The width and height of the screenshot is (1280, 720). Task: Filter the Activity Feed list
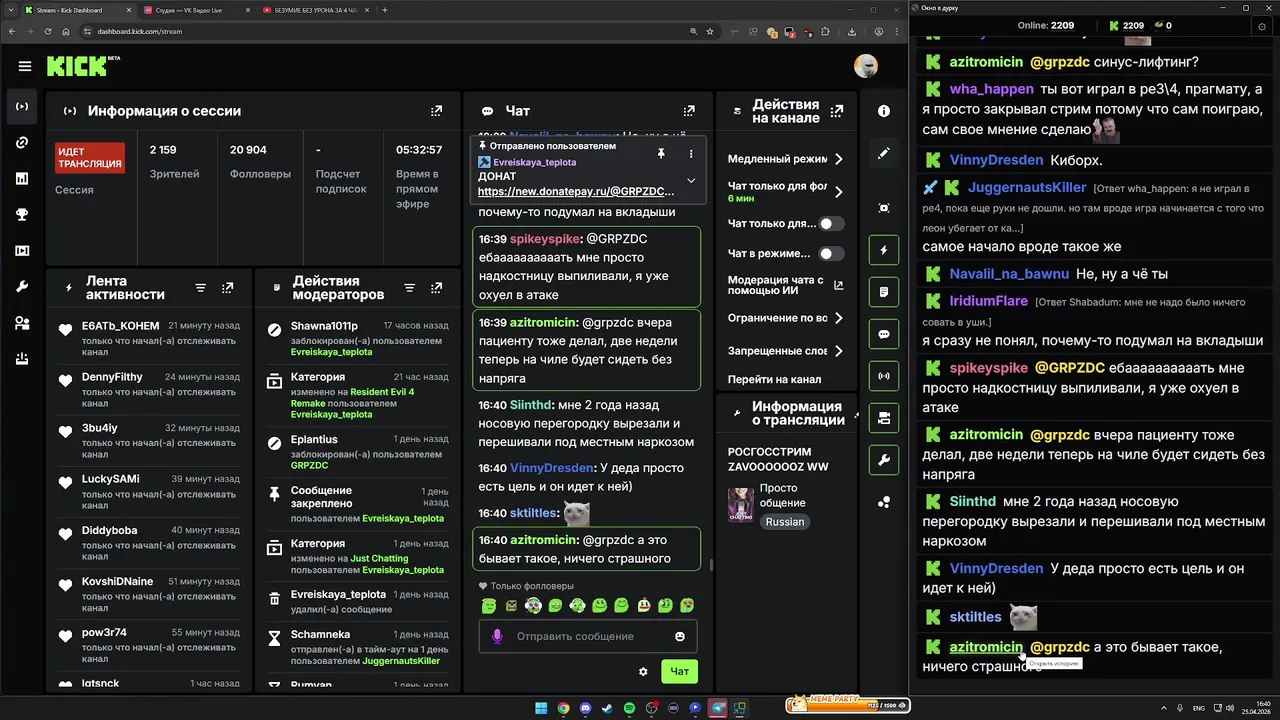[200, 288]
